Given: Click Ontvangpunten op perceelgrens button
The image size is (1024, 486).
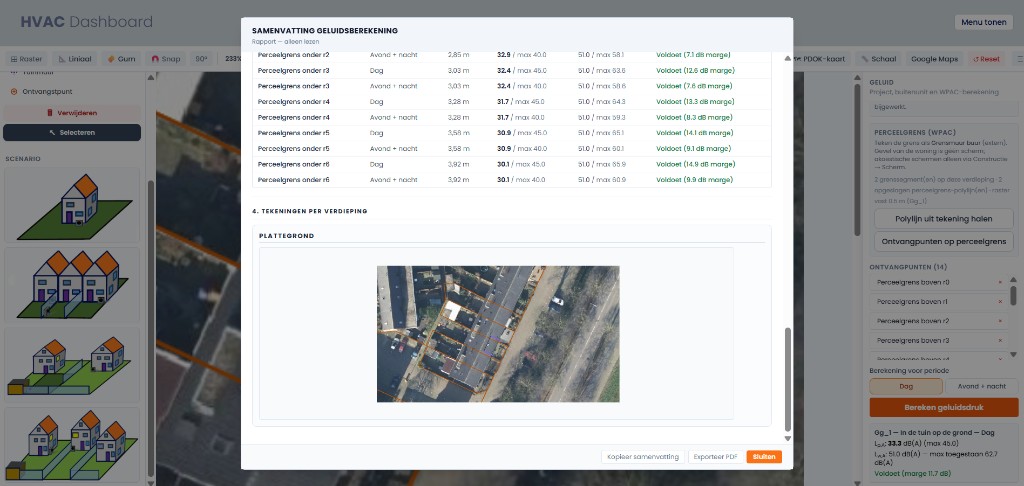Looking at the screenshot, I should 944,241.
